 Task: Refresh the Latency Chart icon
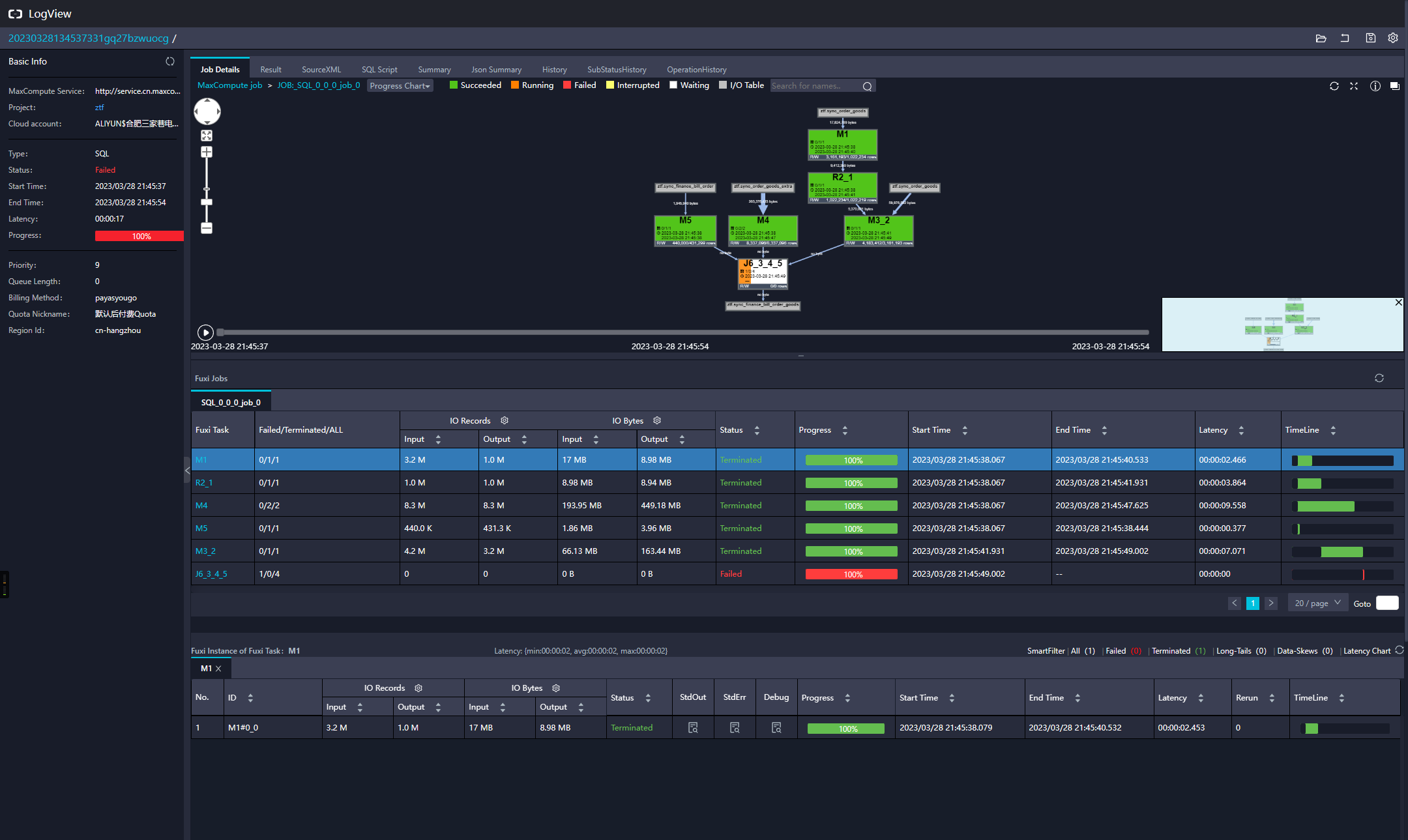[1399, 650]
